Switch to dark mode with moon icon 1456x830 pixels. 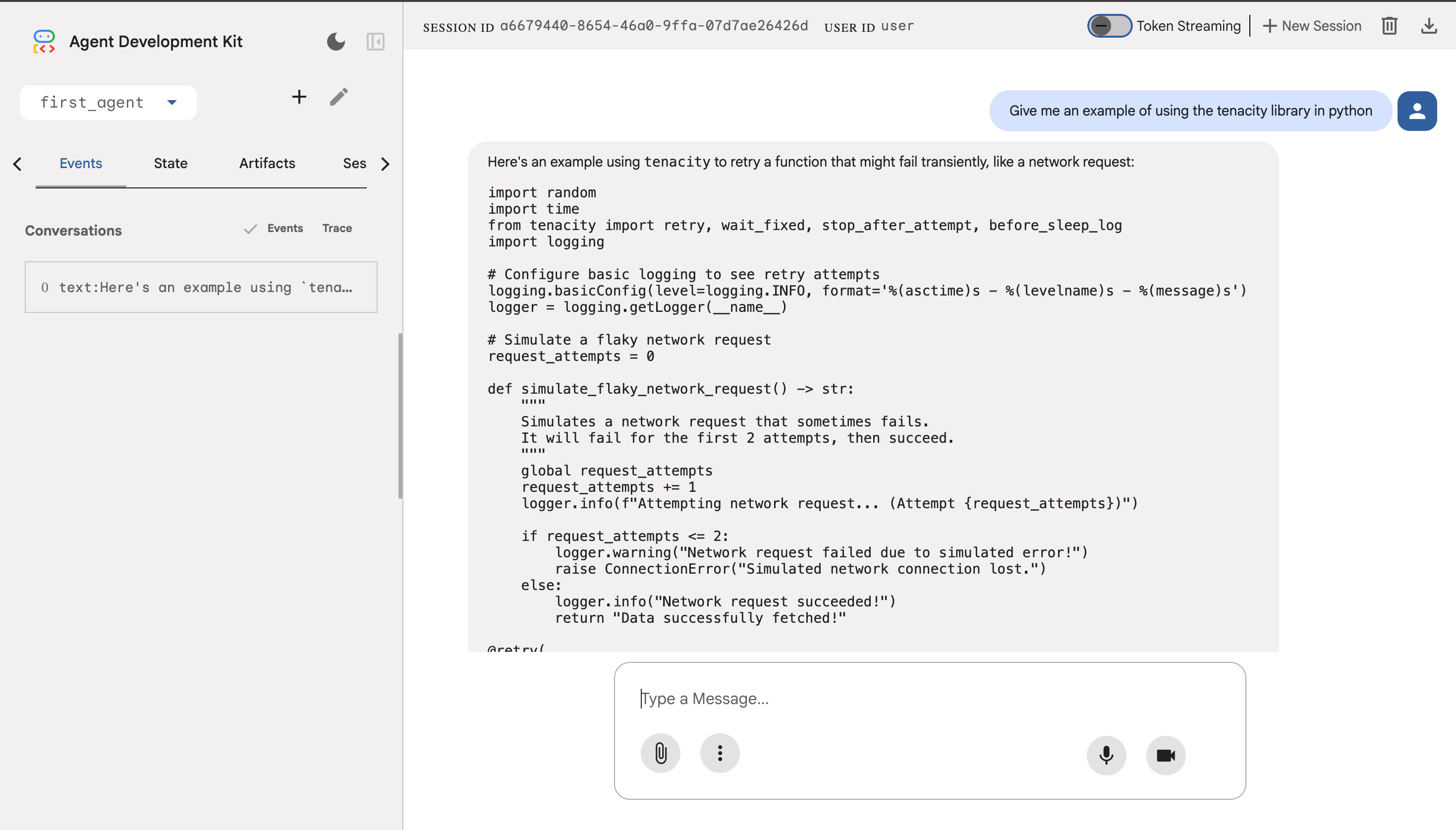(x=336, y=42)
